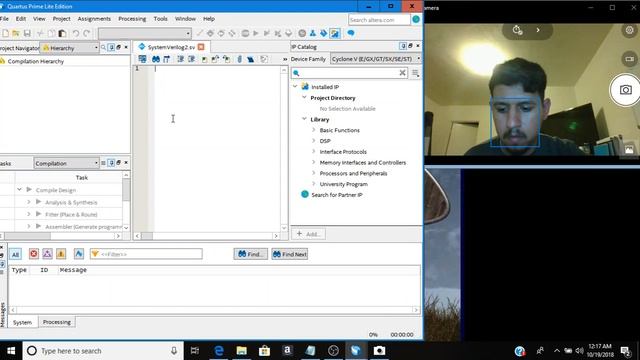Collapse the Installed IP tree node

point(295,87)
